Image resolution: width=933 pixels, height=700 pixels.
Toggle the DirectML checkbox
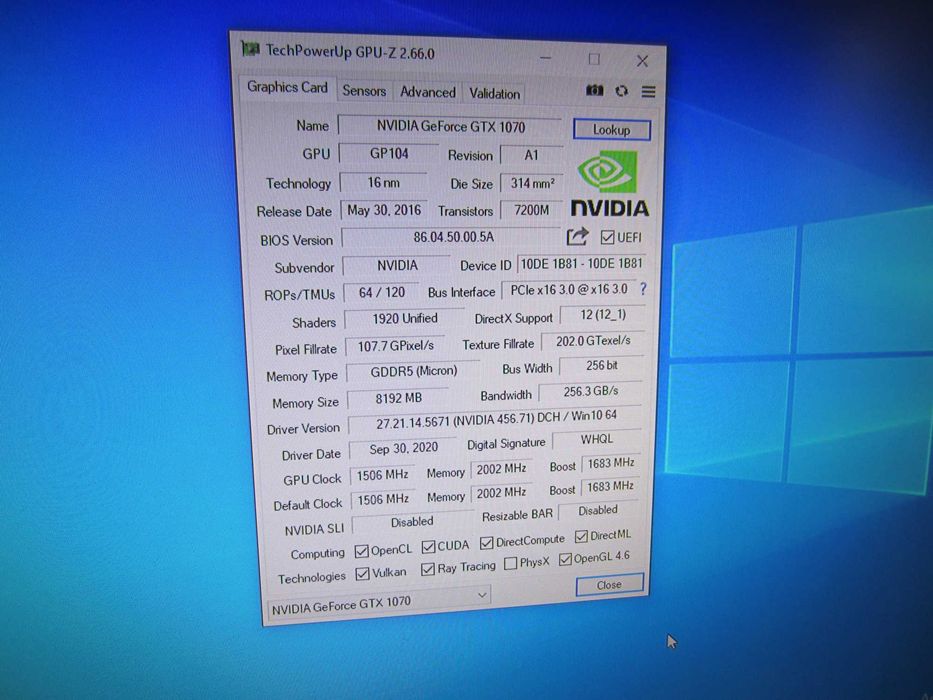[x=581, y=537]
